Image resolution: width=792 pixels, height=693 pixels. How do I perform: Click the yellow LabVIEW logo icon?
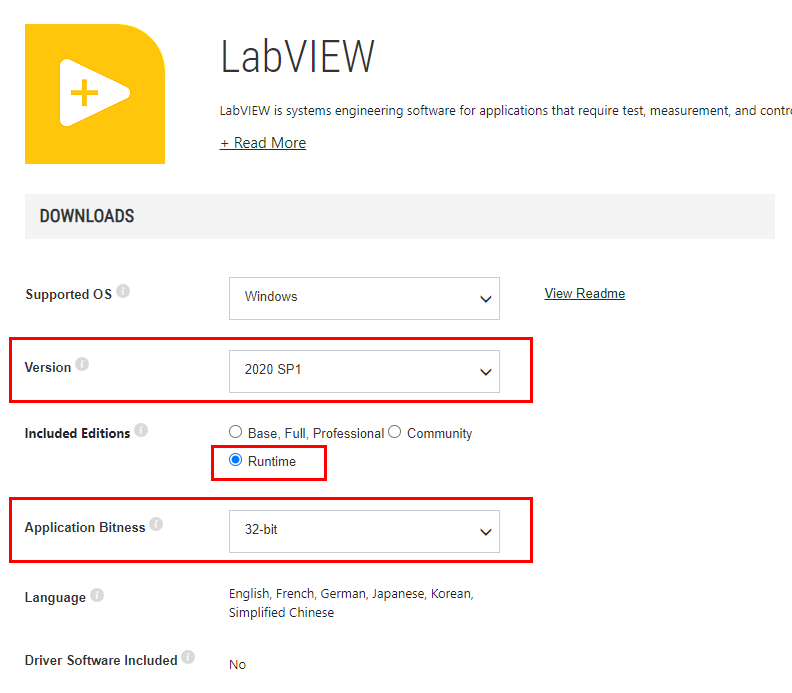(94, 94)
